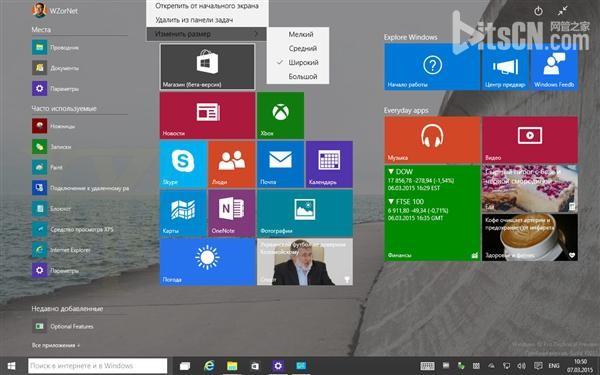Click the power button icon

(538, 11)
